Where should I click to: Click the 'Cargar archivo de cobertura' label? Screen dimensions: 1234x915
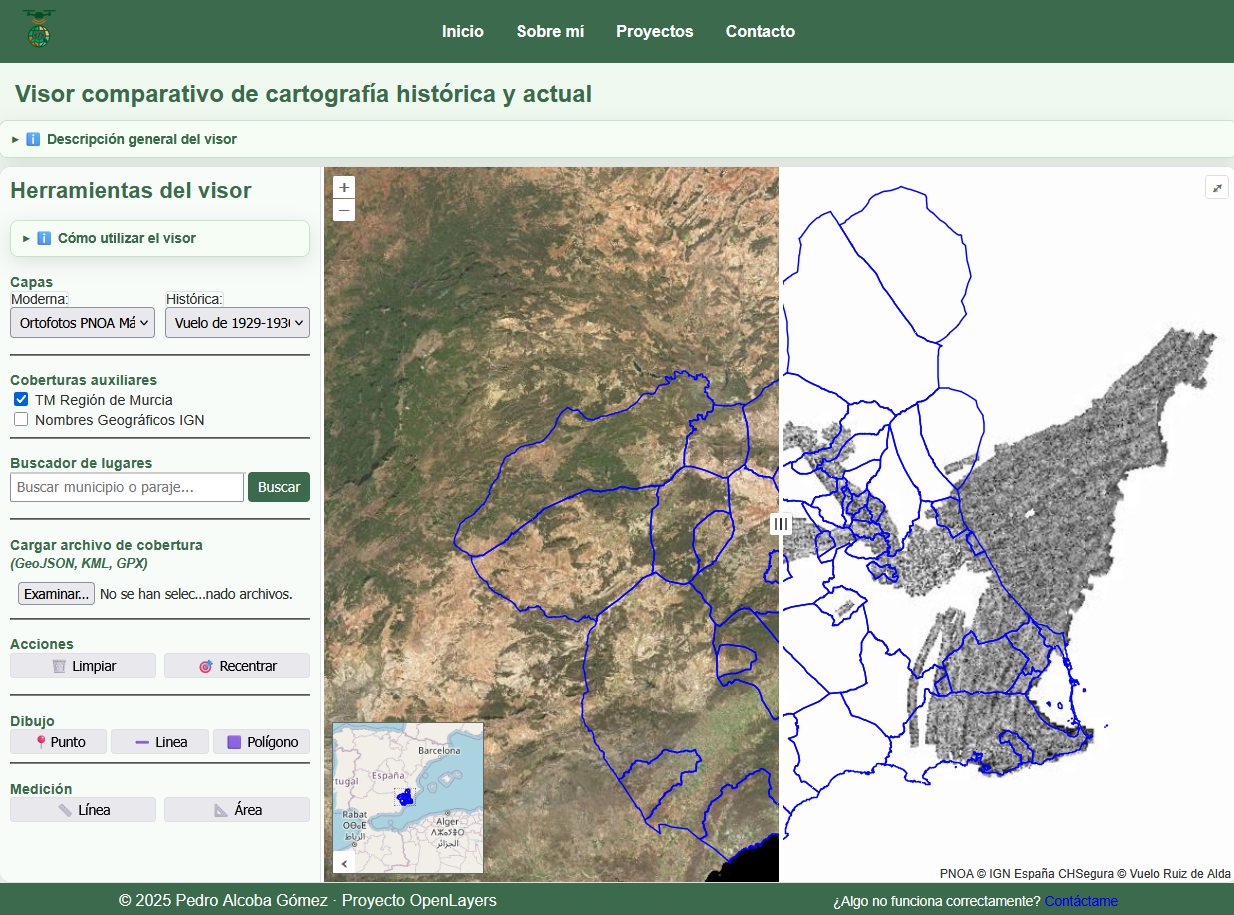[x=106, y=545]
